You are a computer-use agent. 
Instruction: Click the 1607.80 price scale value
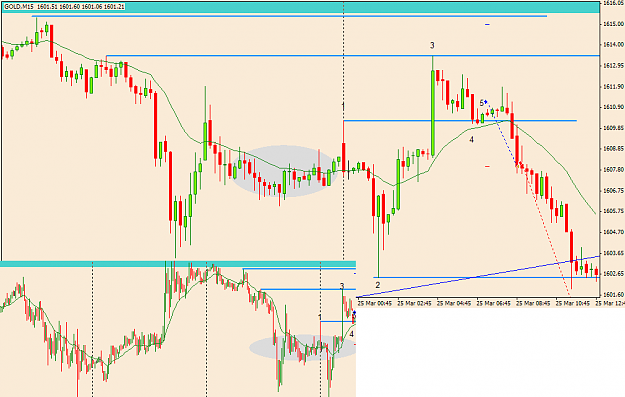614,170
